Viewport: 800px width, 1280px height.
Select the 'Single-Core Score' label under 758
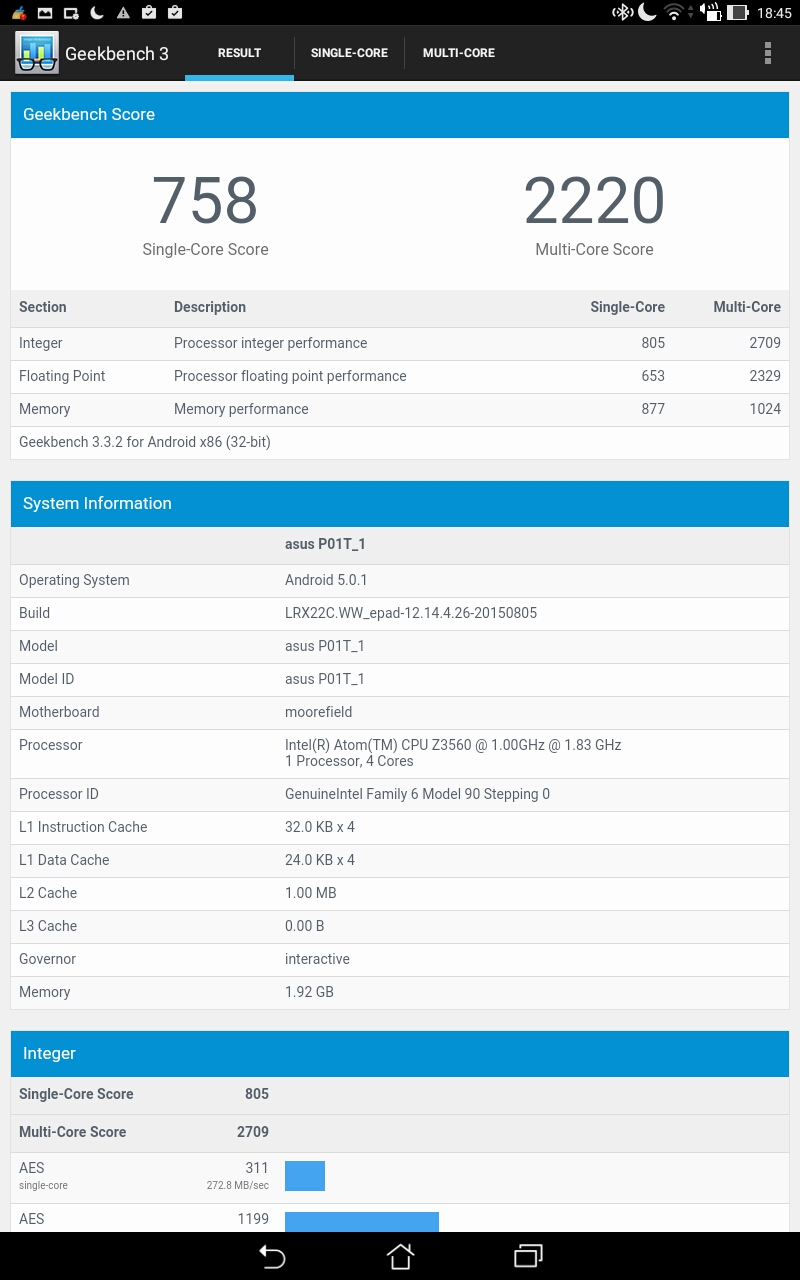pyautogui.click(x=205, y=250)
